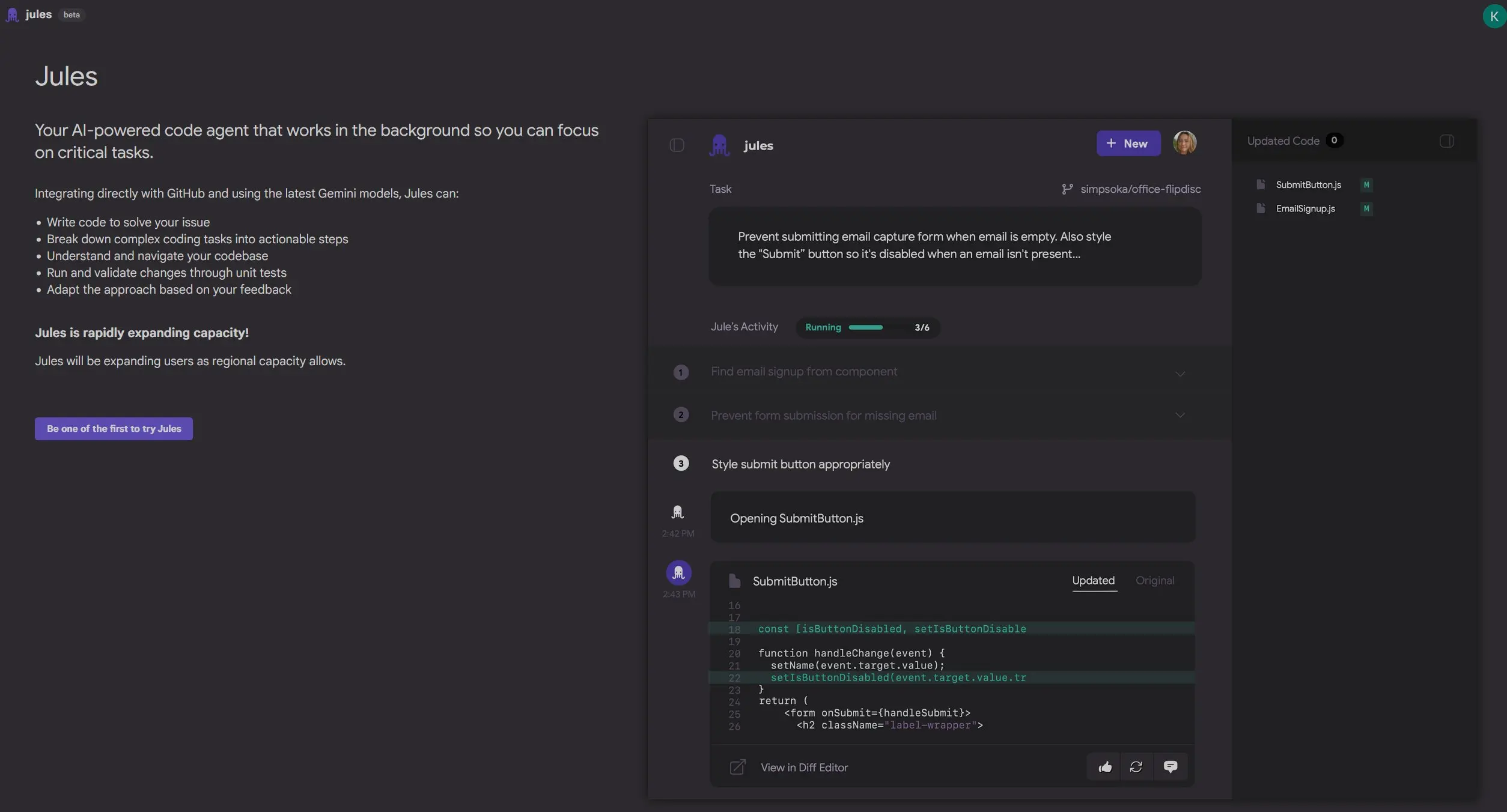Click the user avatar photo near New button
Screen dimensions: 1507x812
1184,143
